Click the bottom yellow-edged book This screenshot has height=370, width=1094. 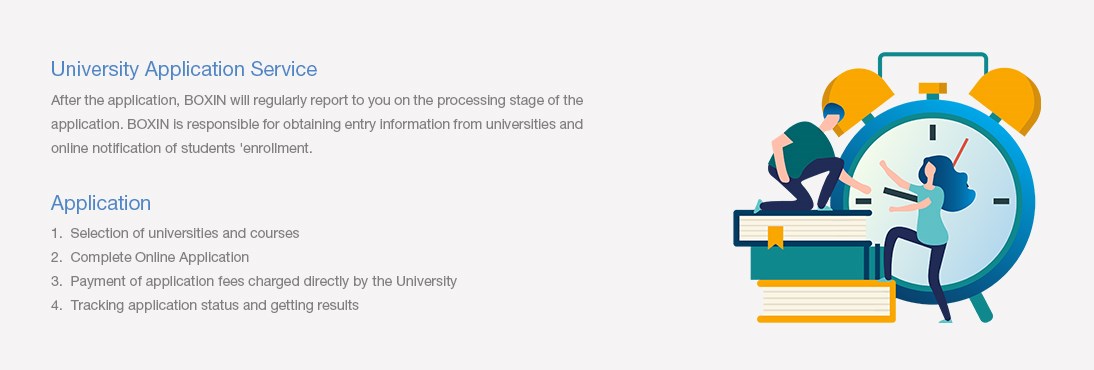click(x=826, y=301)
